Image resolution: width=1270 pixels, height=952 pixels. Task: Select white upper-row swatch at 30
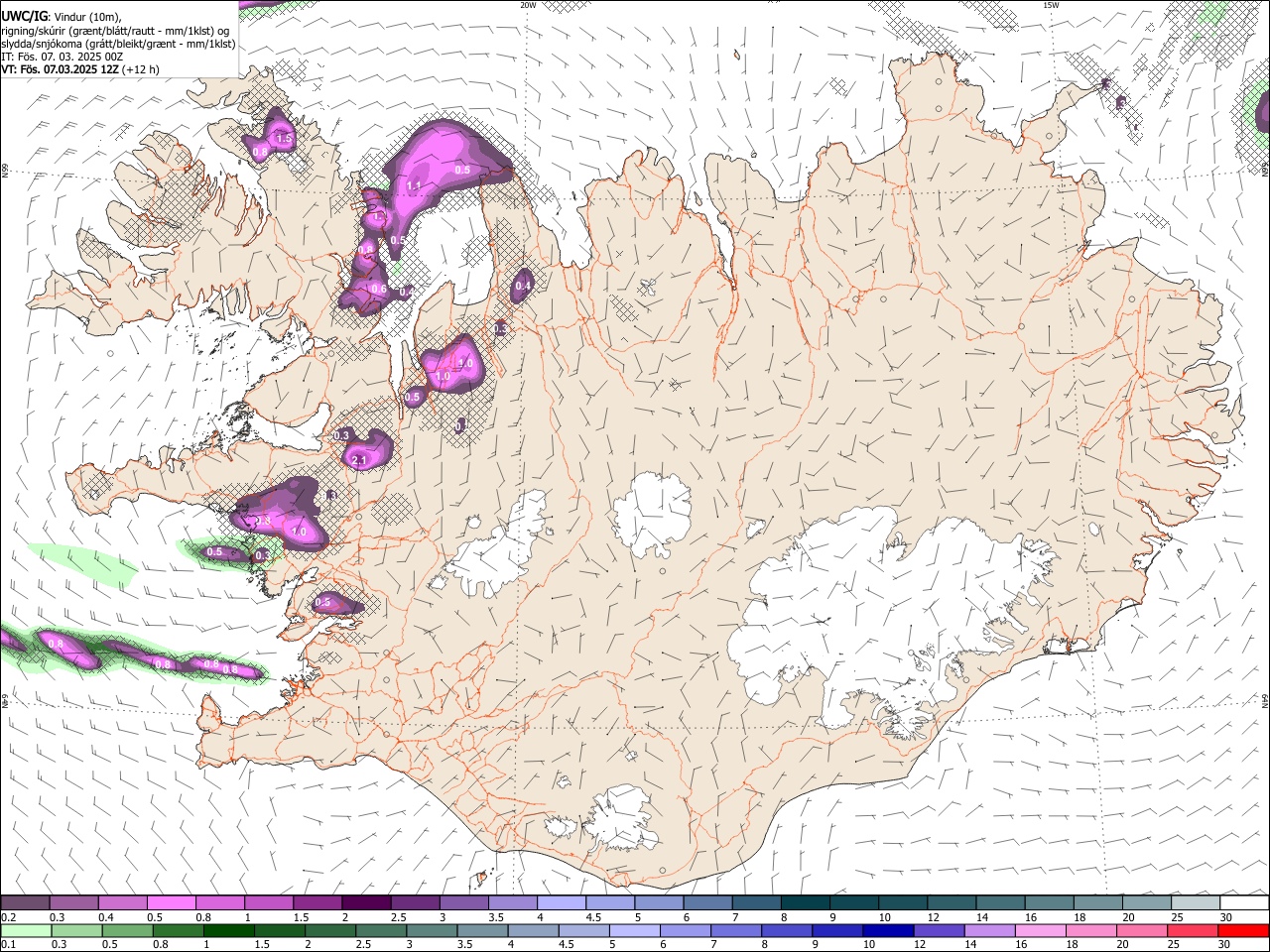click(x=1244, y=903)
